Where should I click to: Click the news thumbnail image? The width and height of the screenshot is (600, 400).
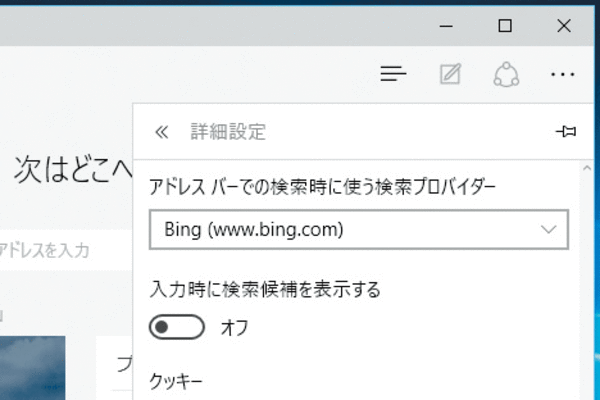33,368
